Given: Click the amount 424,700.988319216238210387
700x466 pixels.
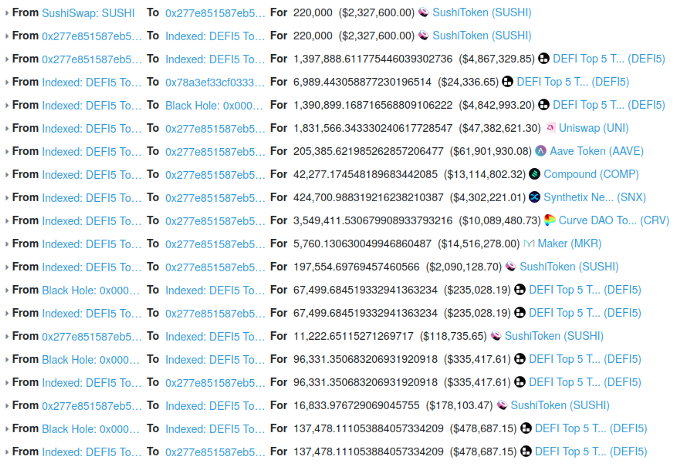Looking at the screenshot, I should [x=368, y=198].
